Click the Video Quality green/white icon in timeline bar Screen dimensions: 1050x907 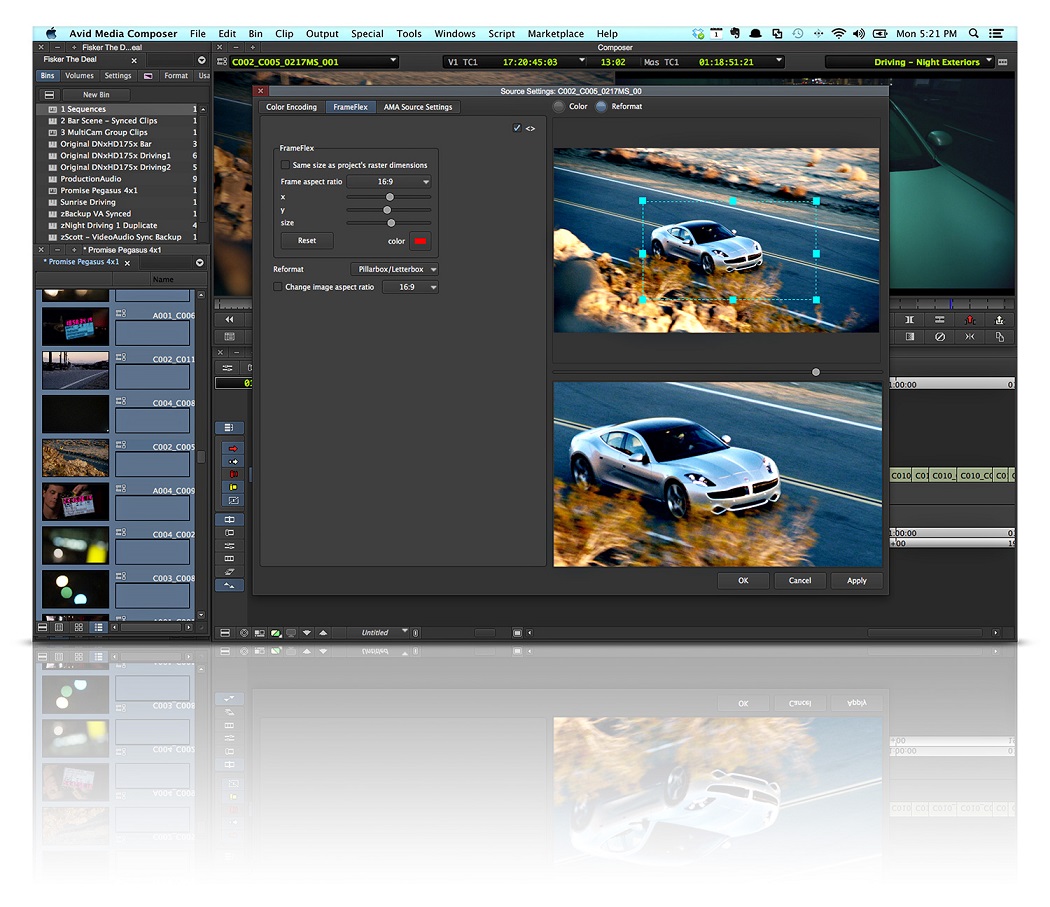pyautogui.click(x=275, y=633)
